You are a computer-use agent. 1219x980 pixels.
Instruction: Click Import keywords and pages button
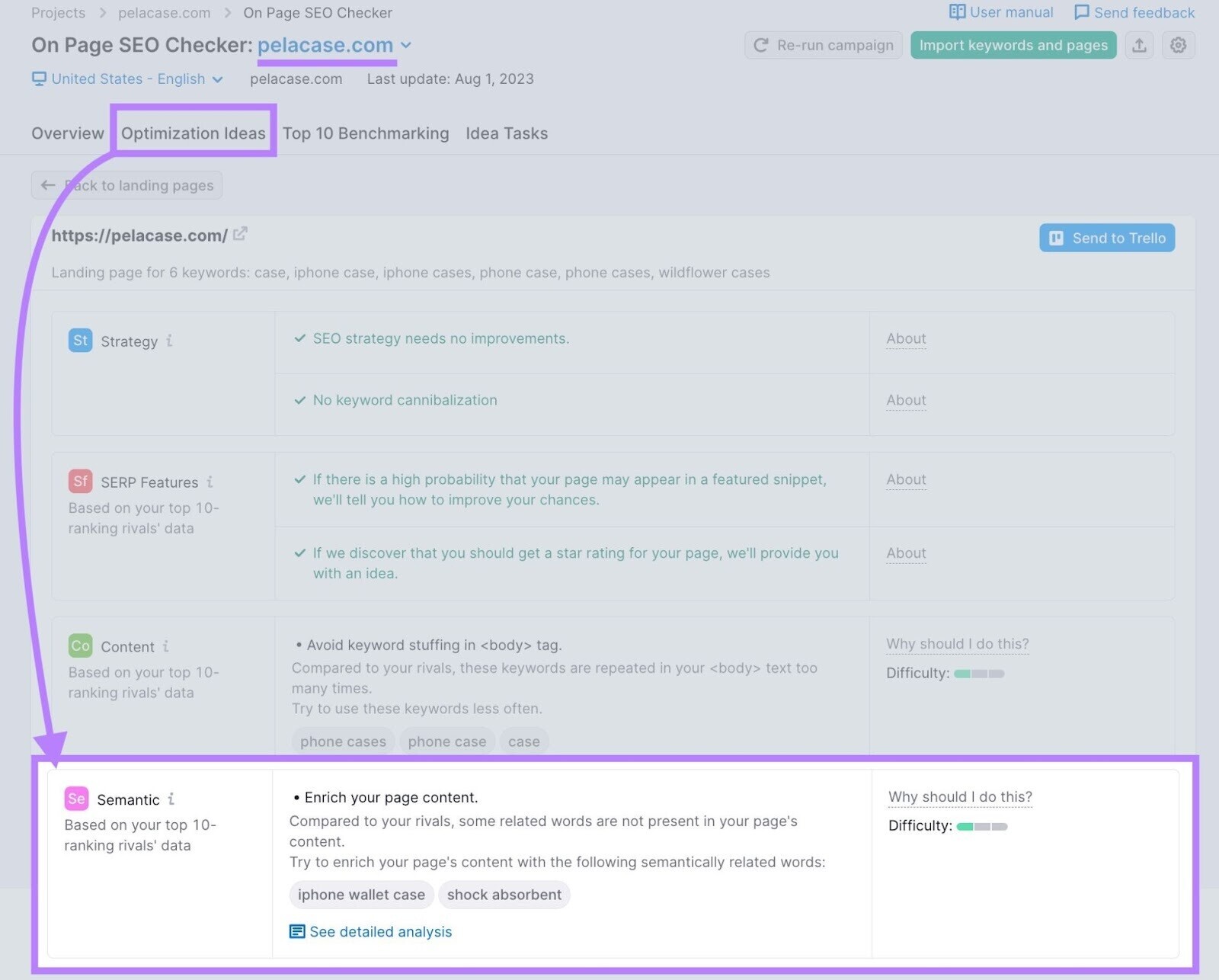click(1013, 45)
